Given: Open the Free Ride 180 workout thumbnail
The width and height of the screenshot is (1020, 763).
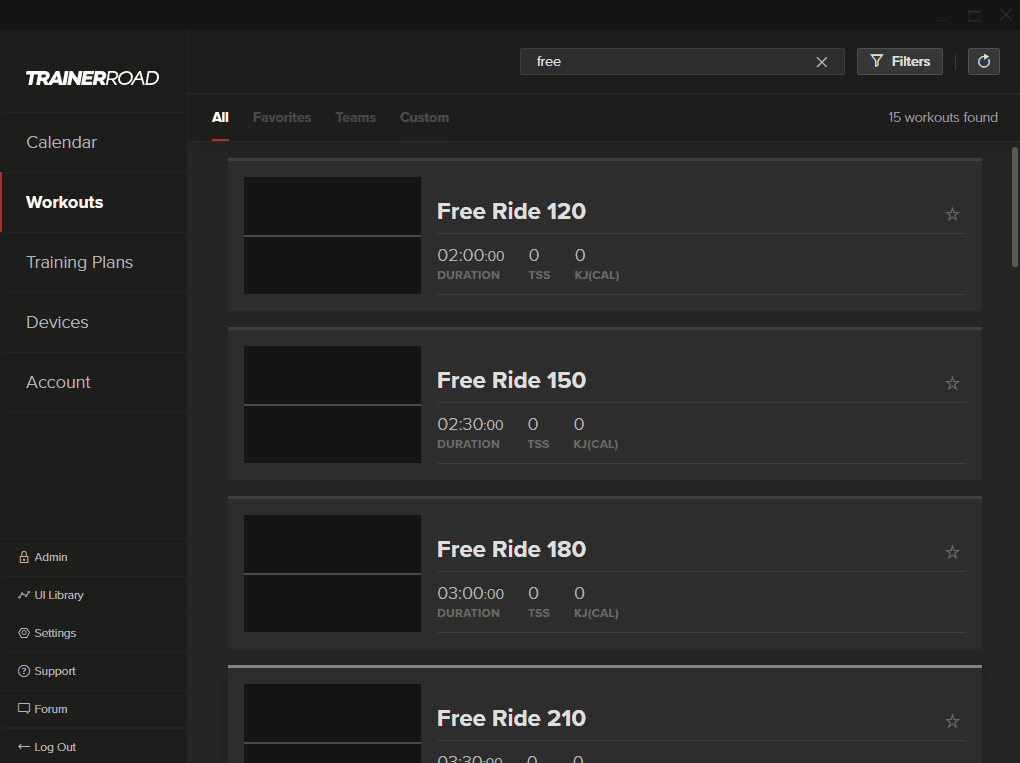Looking at the screenshot, I should coord(332,574).
